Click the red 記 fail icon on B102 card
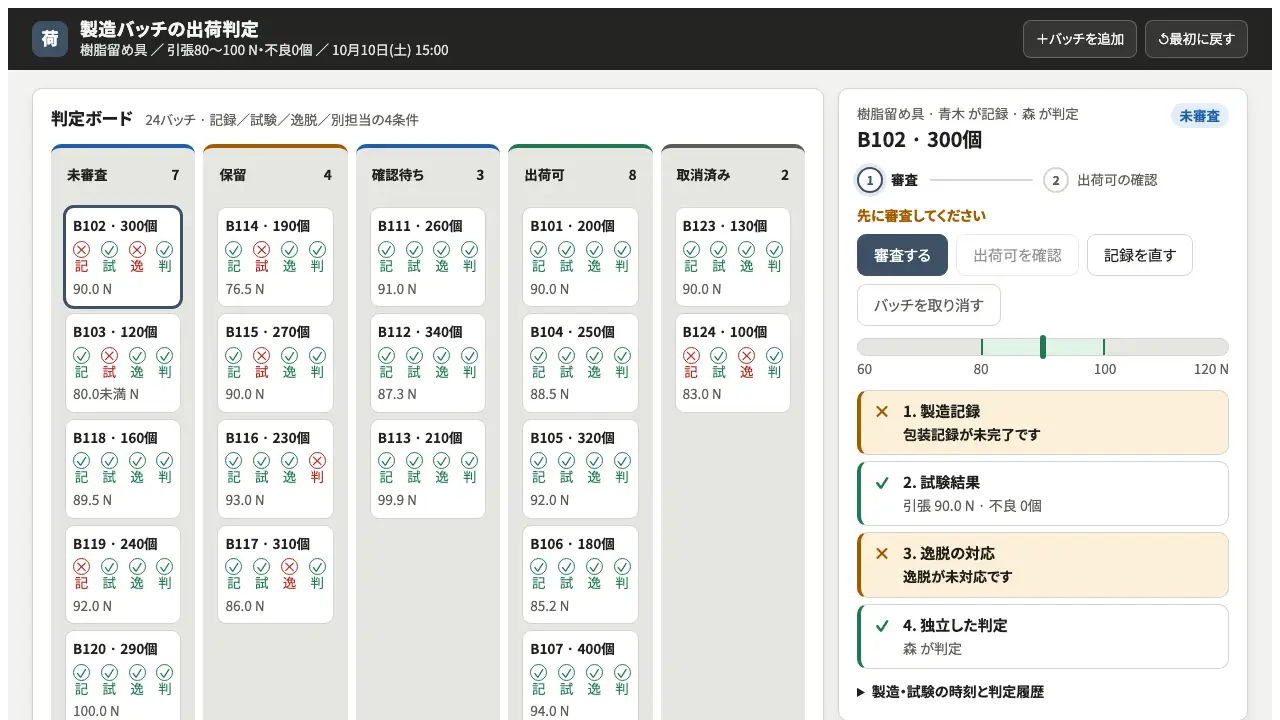Image resolution: width=1280 pixels, height=720 pixels. [82, 249]
